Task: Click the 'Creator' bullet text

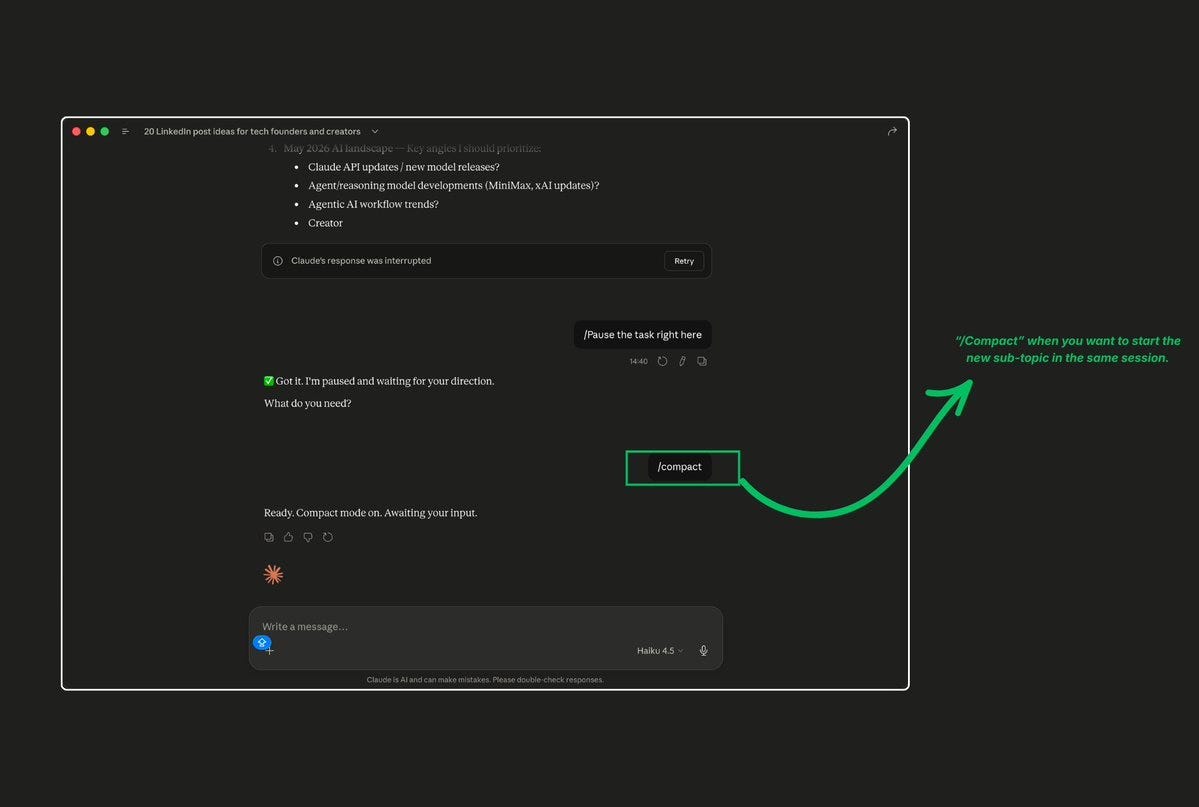Action: coord(325,223)
